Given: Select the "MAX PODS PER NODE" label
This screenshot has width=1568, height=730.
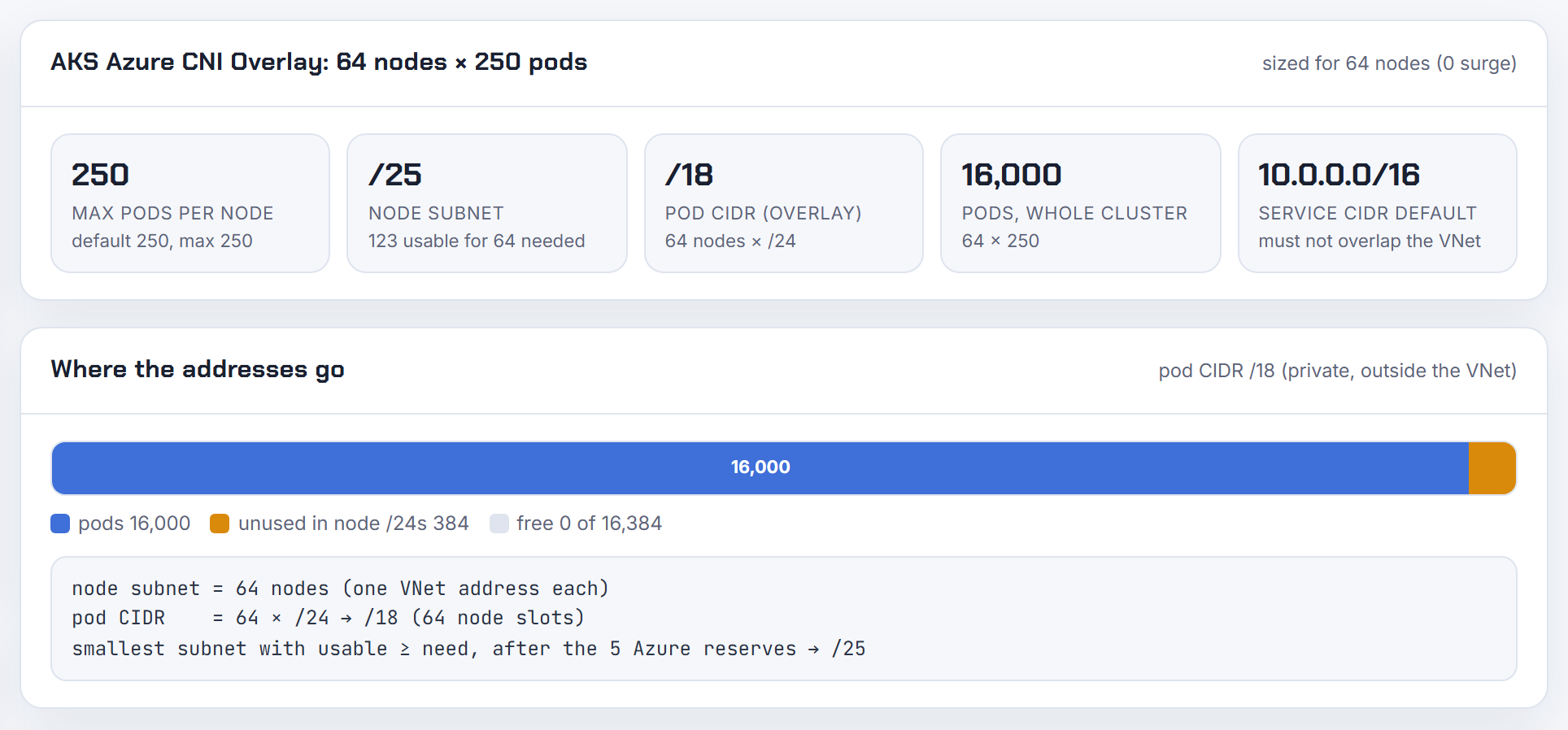Looking at the screenshot, I should click(172, 213).
